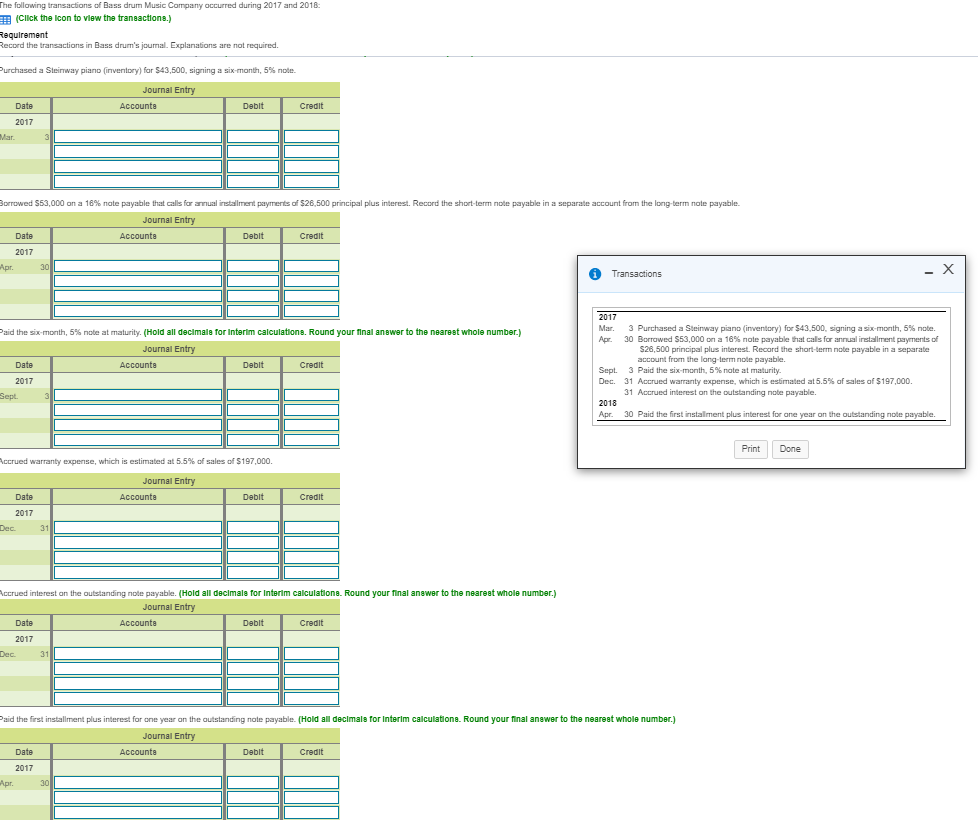The width and height of the screenshot is (978, 830).
Task: Select second account field for Mar. 3 entry
Action: 138,152
